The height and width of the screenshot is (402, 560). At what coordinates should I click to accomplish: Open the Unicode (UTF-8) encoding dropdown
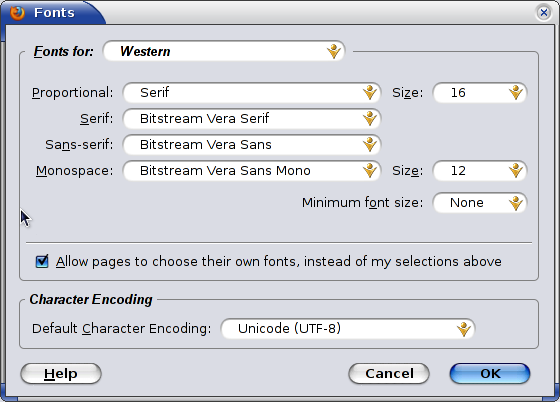pyautogui.click(x=348, y=329)
